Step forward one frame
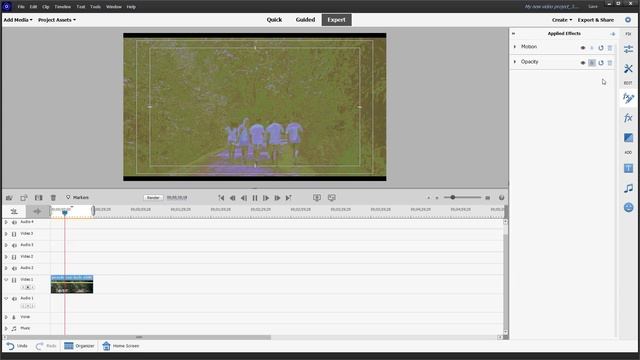 click(266, 198)
